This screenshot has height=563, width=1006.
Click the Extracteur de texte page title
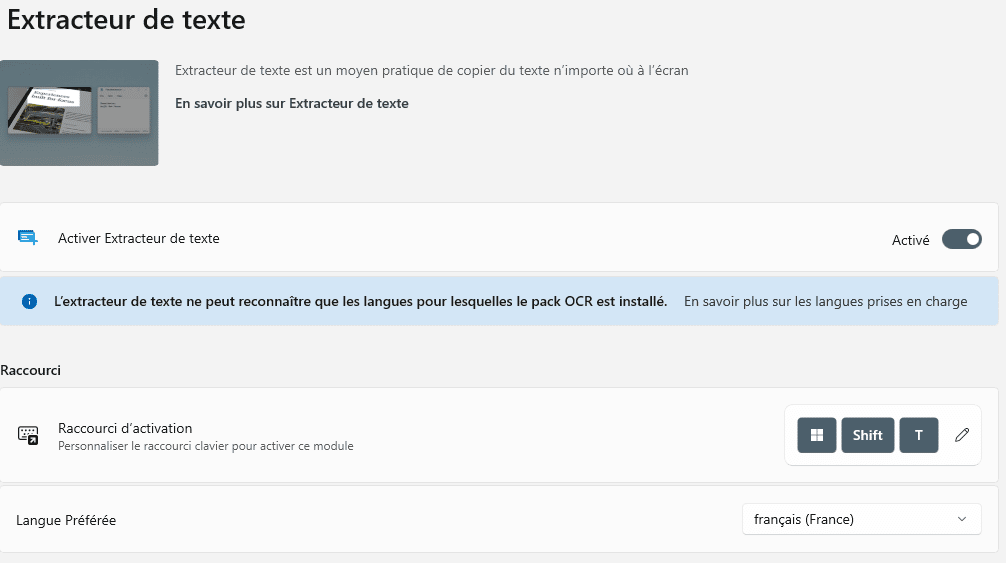126,20
